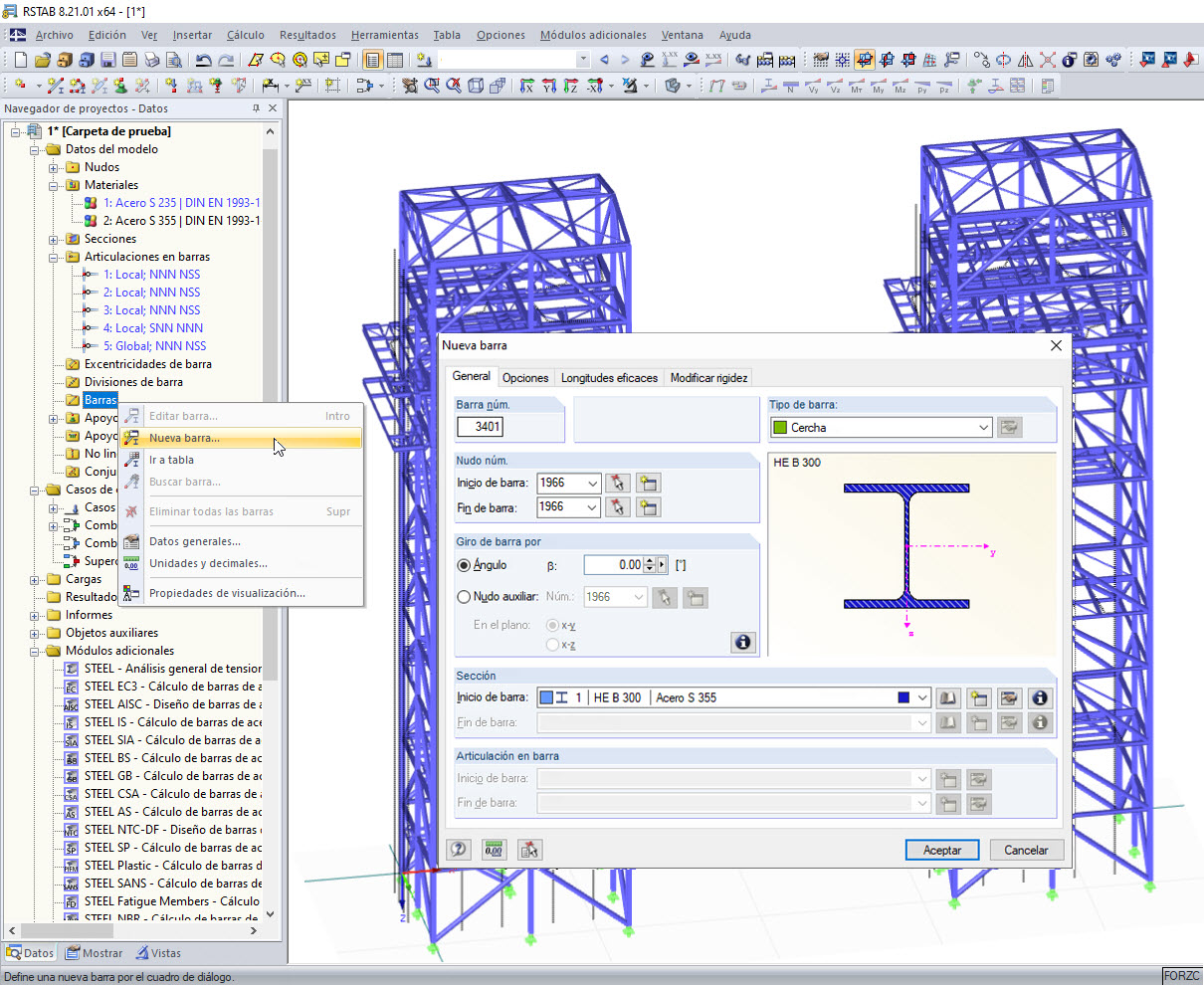This screenshot has width=1204, height=985.
Task: Click the Aceptar button
Action: click(941, 851)
